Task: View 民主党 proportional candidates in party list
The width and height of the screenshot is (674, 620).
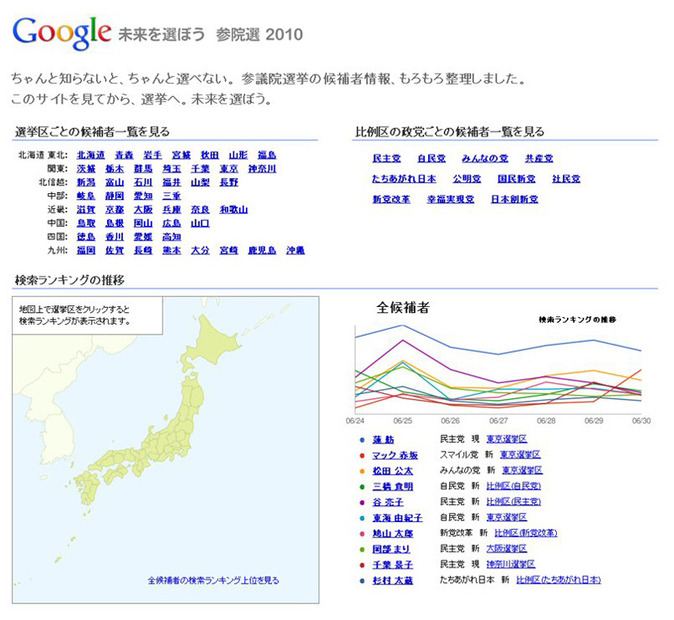Action: (x=386, y=159)
